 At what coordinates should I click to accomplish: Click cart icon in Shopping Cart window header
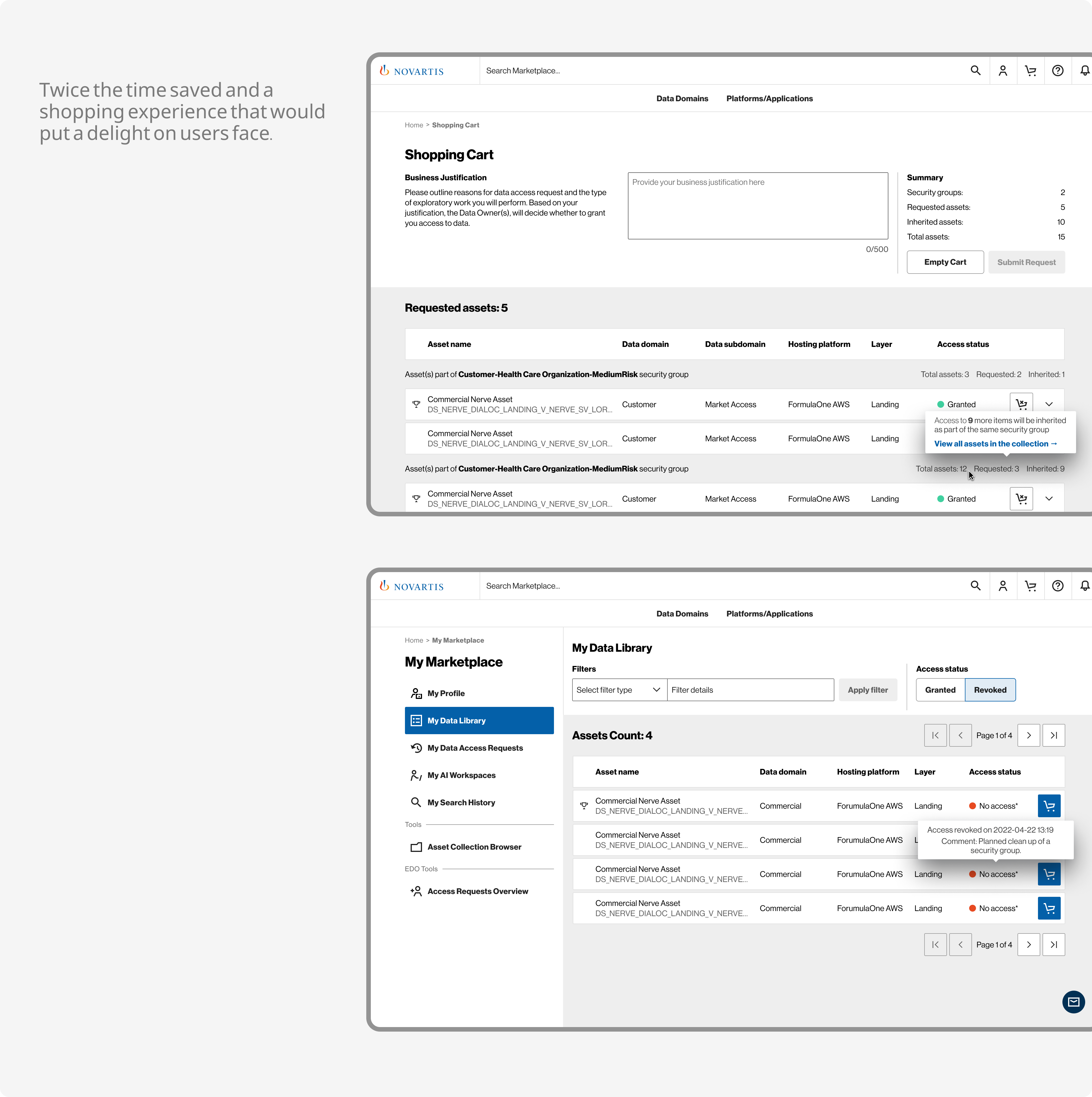[x=1030, y=71]
